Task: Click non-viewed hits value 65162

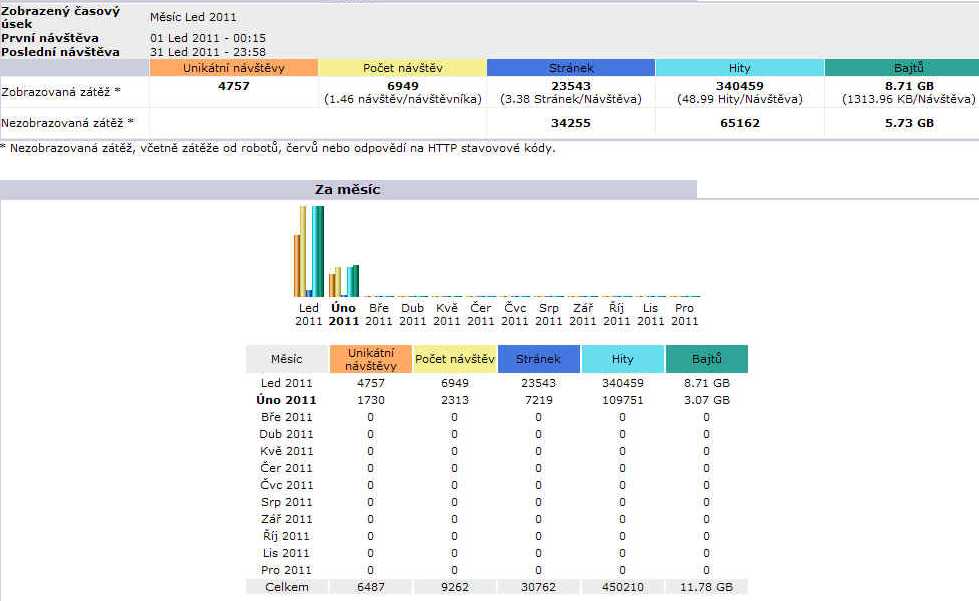Action: 740,123
